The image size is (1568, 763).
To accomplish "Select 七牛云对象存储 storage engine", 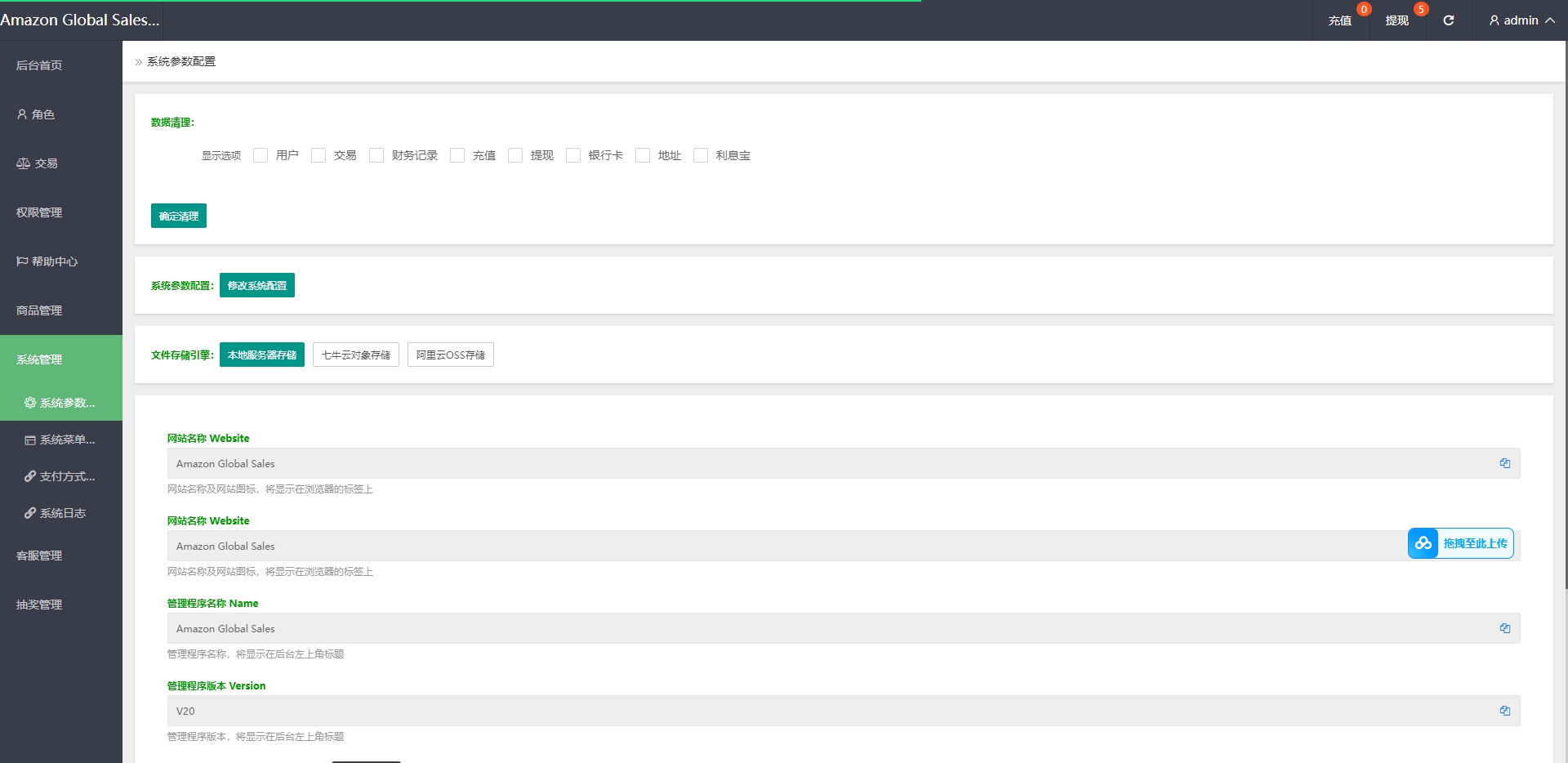I will pyautogui.click(x=355, y=355).
